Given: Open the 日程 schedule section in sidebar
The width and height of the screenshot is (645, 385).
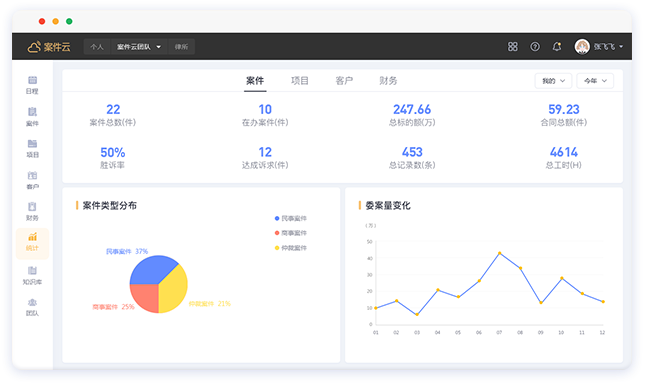Looking at the screenshot, I should point(32,85).
